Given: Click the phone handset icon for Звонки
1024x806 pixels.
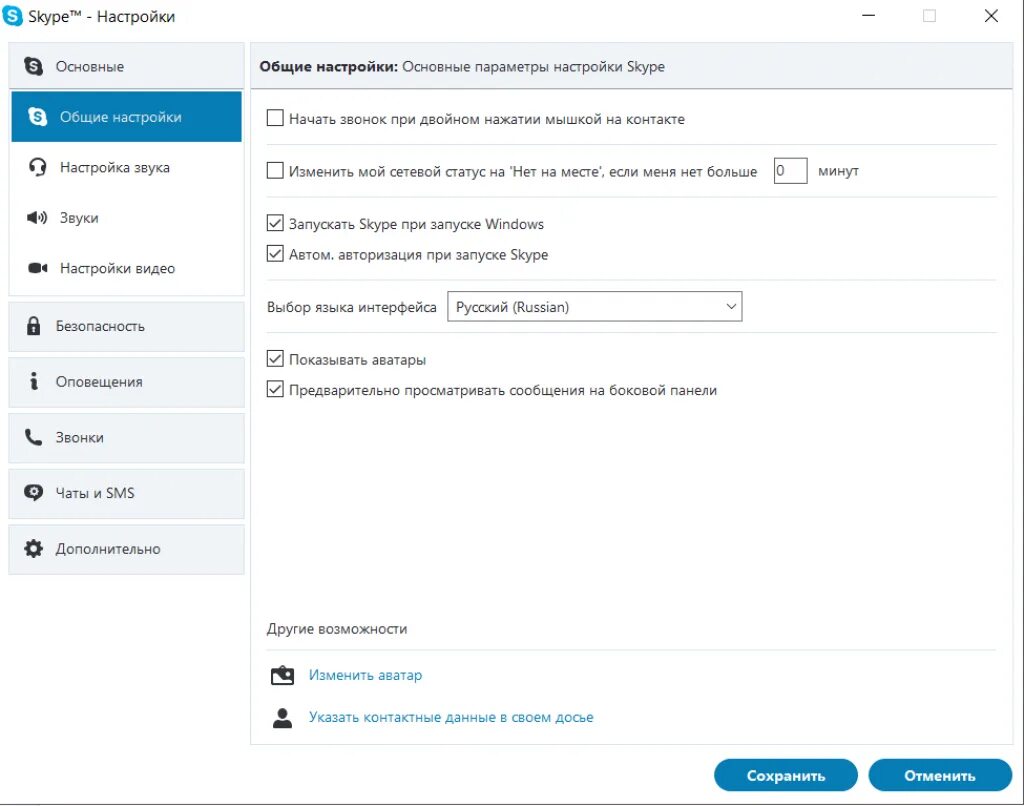Looking at the screenshot, I should (x=34, y=437).
